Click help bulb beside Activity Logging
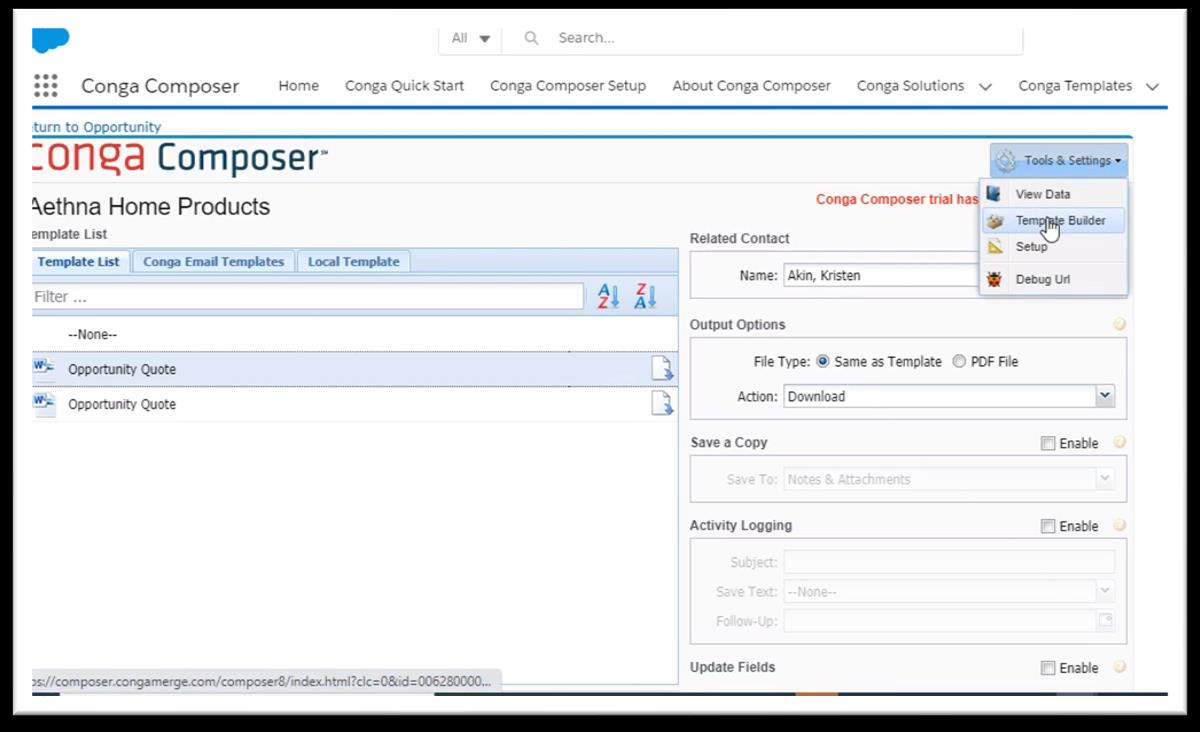This screenshot has width=1200, height=732. click(x=1120, y=525)
